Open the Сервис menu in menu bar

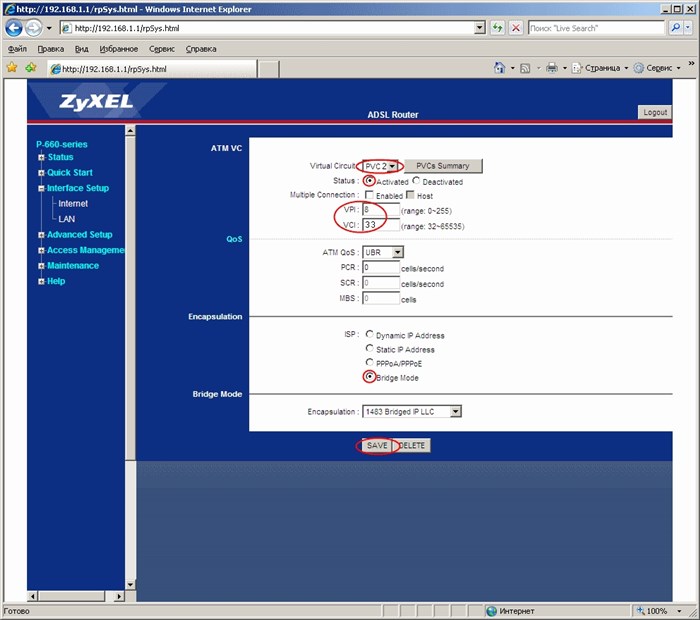162,49
